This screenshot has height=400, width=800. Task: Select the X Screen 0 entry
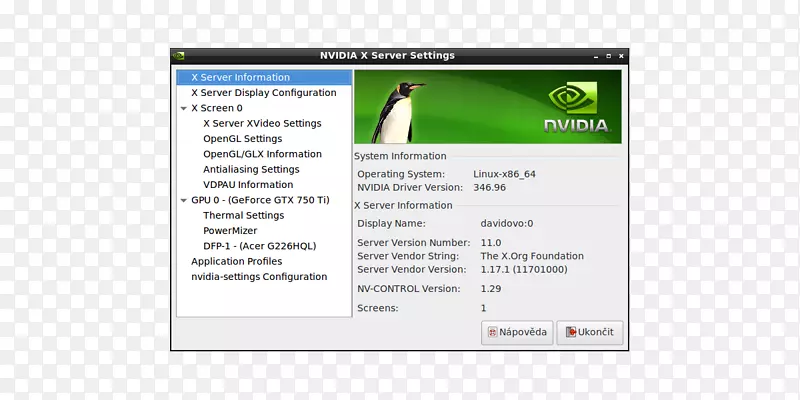(x=217, y=108)
